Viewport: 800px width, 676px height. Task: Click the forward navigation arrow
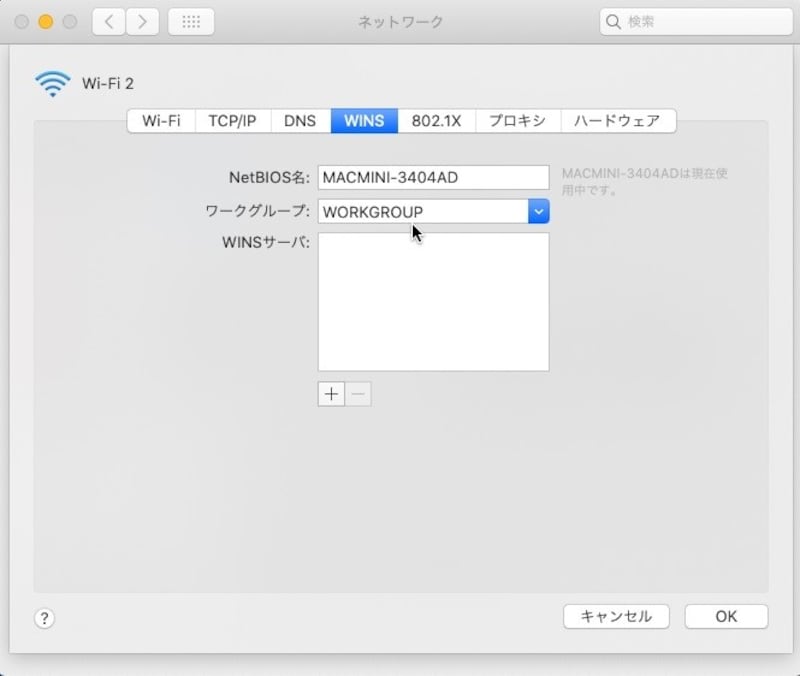coord(140,21)
